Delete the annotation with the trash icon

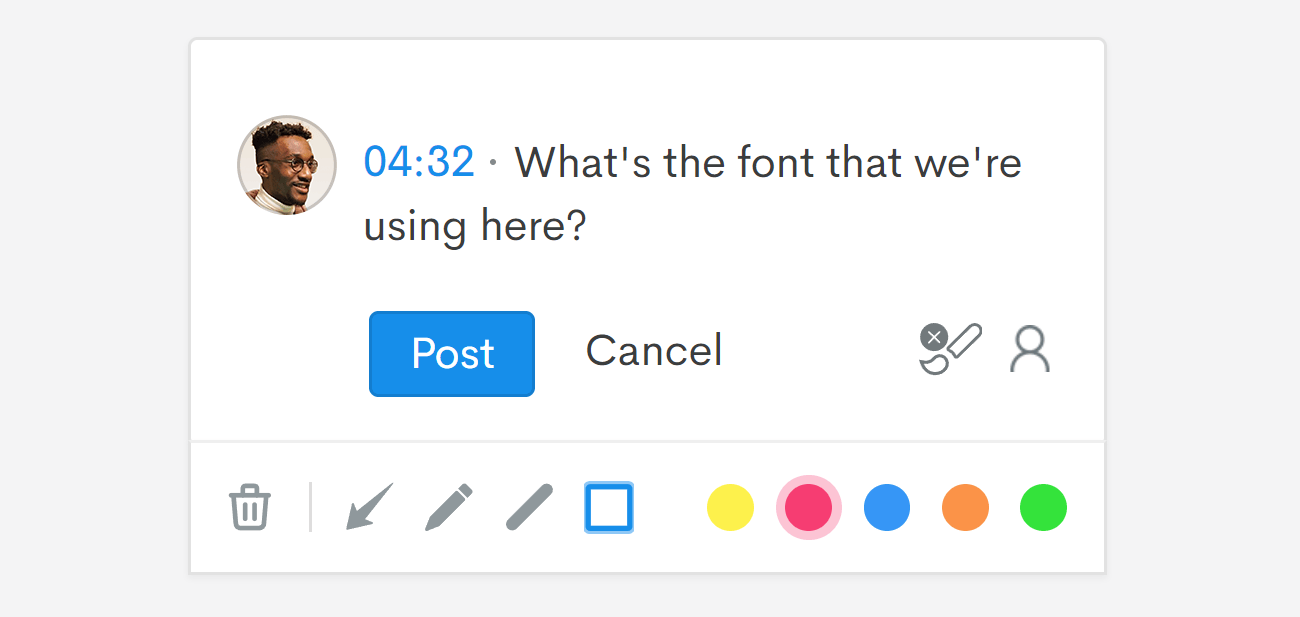(x=249, y=507)
